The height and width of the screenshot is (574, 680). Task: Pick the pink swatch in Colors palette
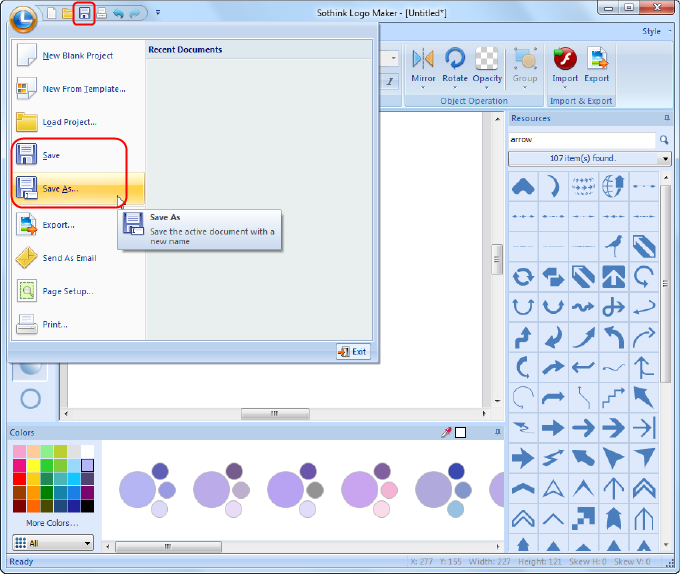(20, 452)
